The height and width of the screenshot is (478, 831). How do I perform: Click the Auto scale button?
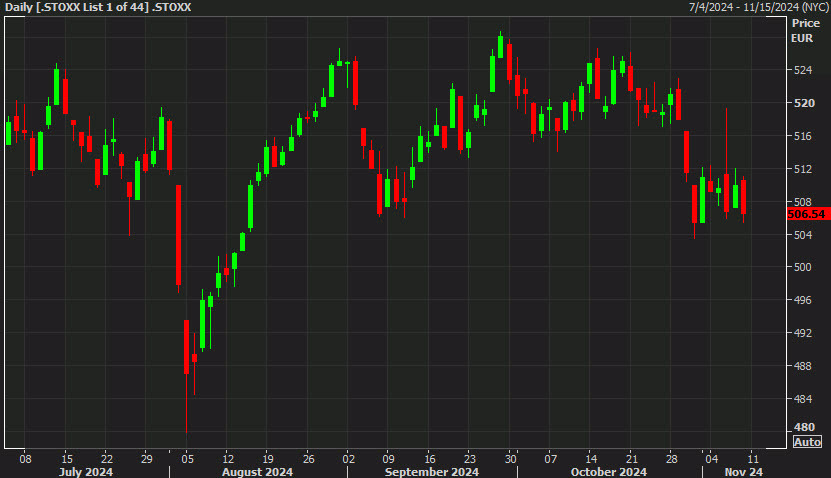[807, 442]
